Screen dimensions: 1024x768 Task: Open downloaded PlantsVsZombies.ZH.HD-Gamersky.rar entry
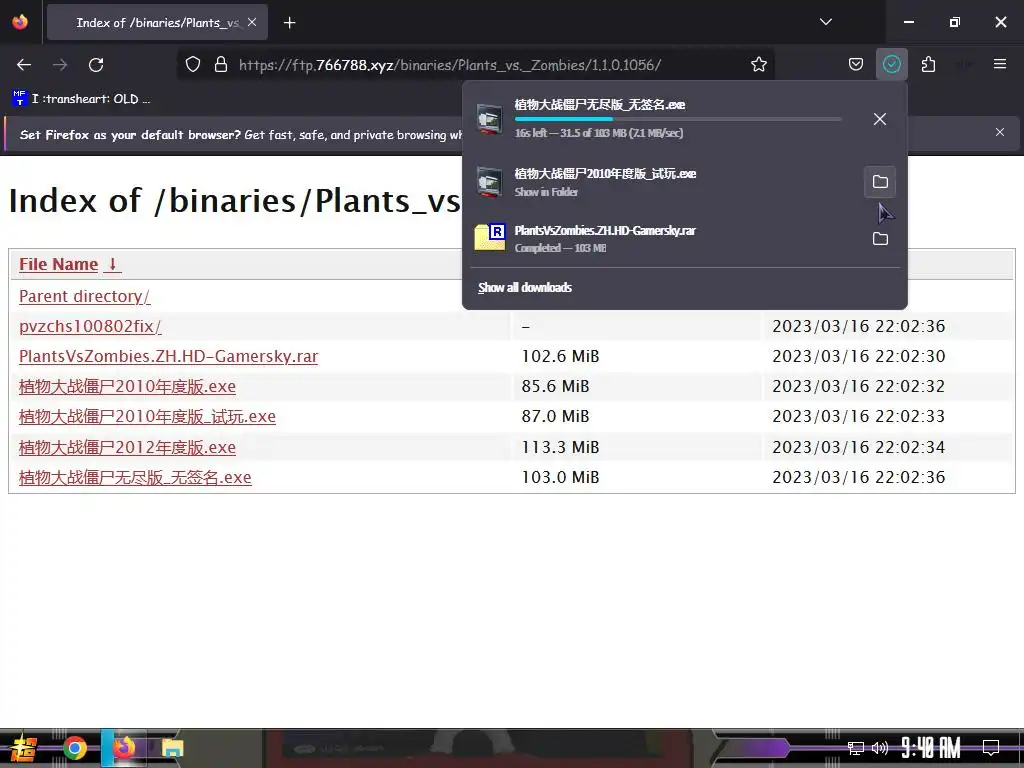663,238
